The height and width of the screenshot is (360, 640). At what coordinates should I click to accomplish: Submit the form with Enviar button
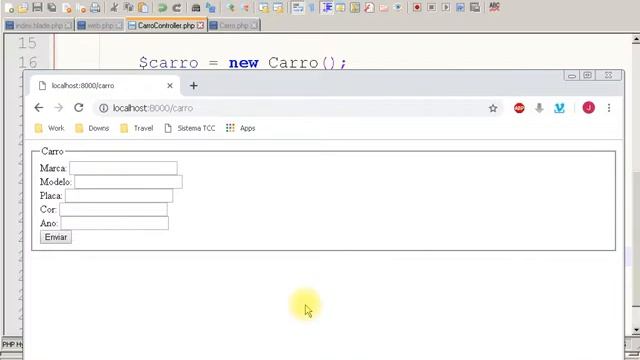pos(56,237)
